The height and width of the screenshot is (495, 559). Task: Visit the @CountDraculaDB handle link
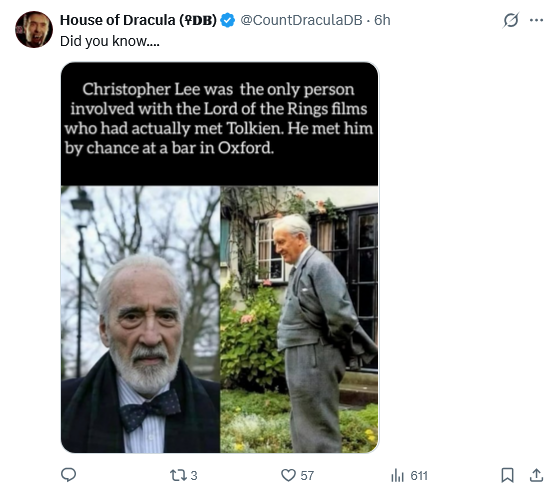point(301,20)
